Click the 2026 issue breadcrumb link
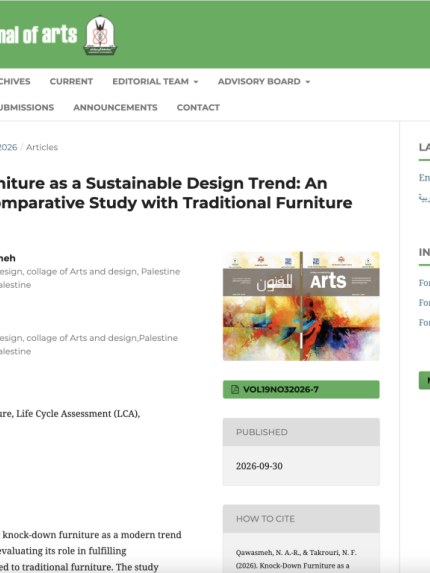Viewport: 430px width, 573px height. (x=8, y=147)
